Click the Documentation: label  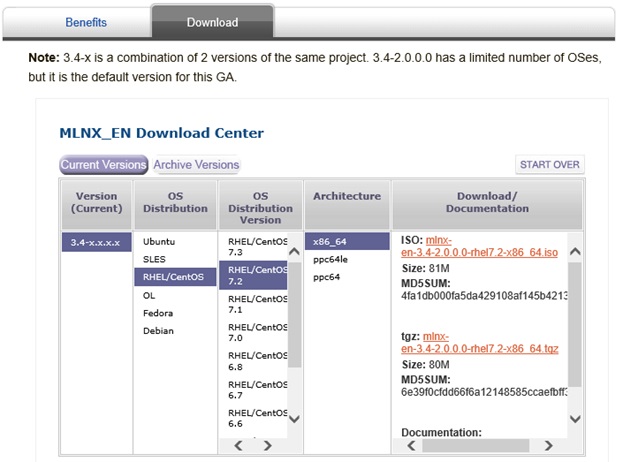(441, 432)
